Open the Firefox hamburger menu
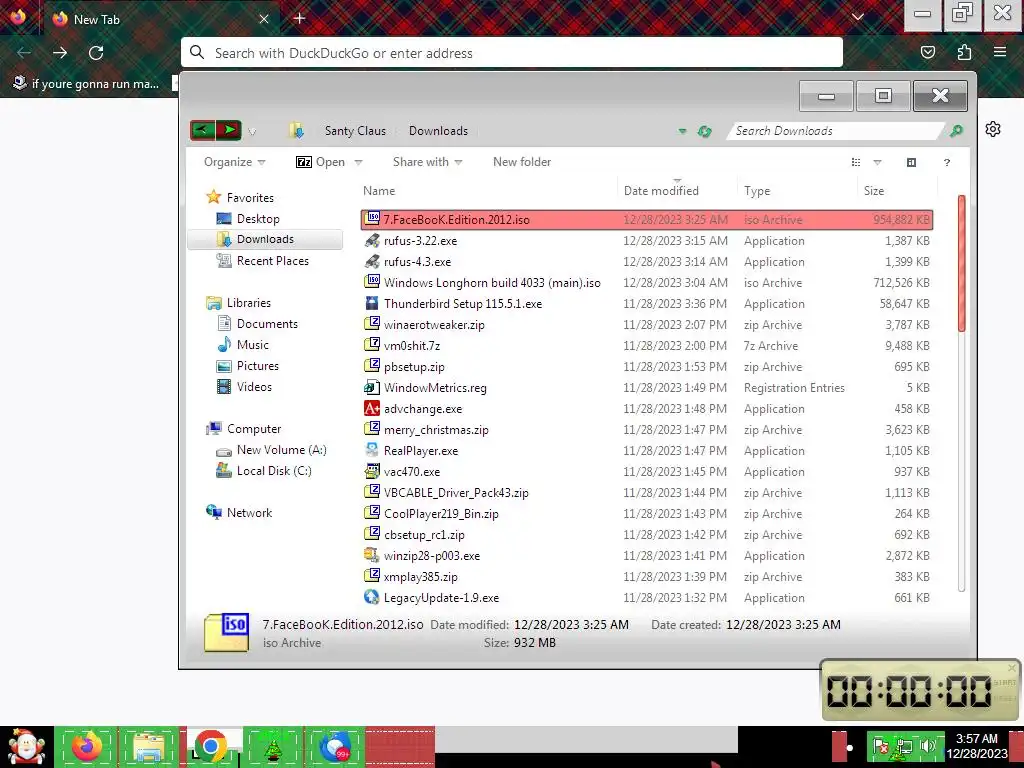This screenshot has width=1024, height=768. [x=999, y=52]
